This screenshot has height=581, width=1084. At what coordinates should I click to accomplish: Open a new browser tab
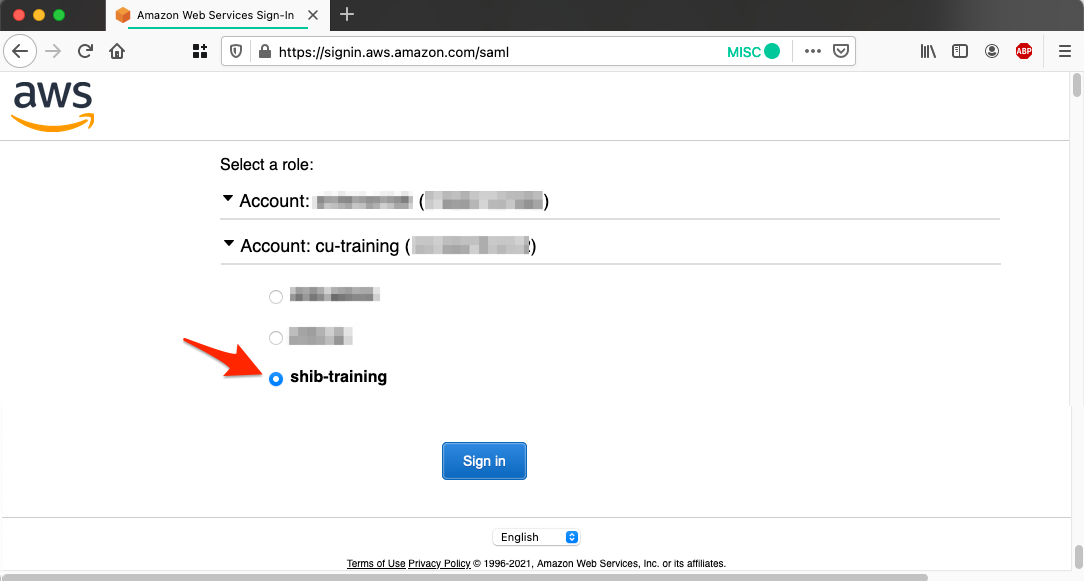347,15
